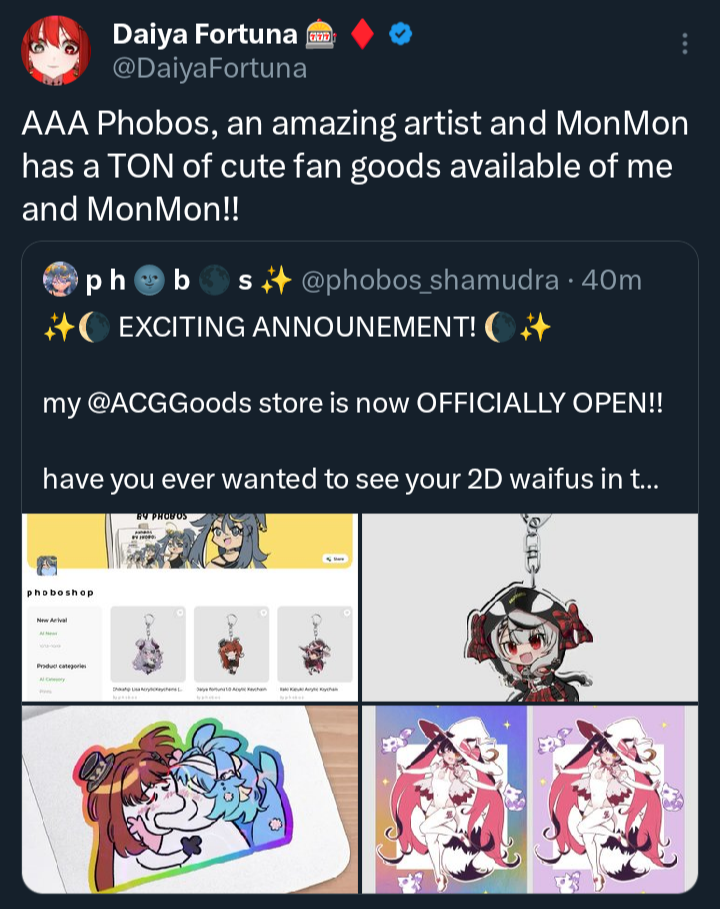The image size is (720, 909).
Task: Open the pink-haired witch prints image
Action: pos(530,799)
